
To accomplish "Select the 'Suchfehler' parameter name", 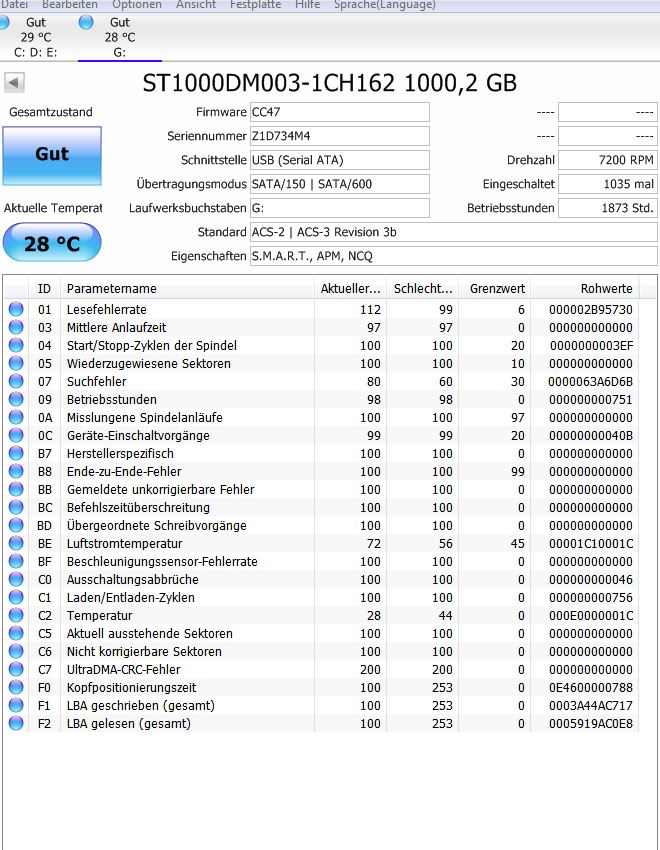I will coord(96,382).
